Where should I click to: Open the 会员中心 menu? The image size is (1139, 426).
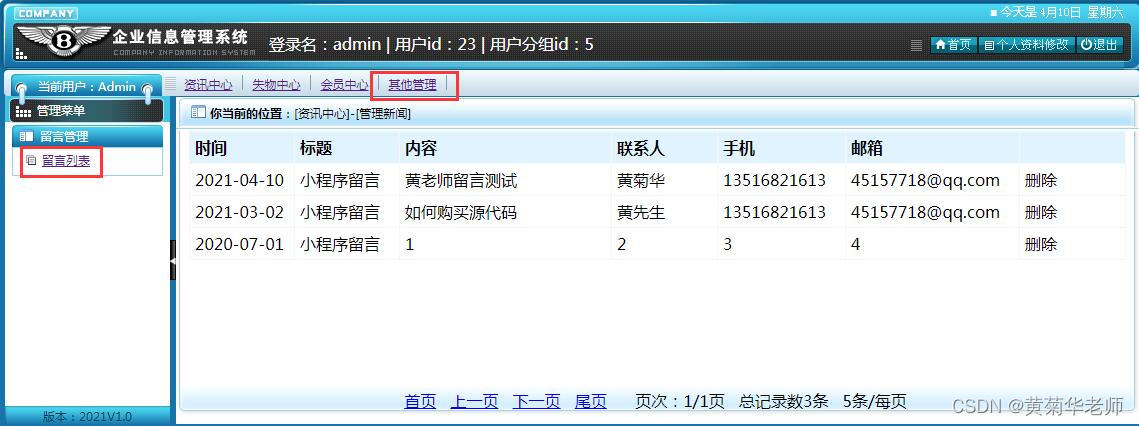[344, 84]
